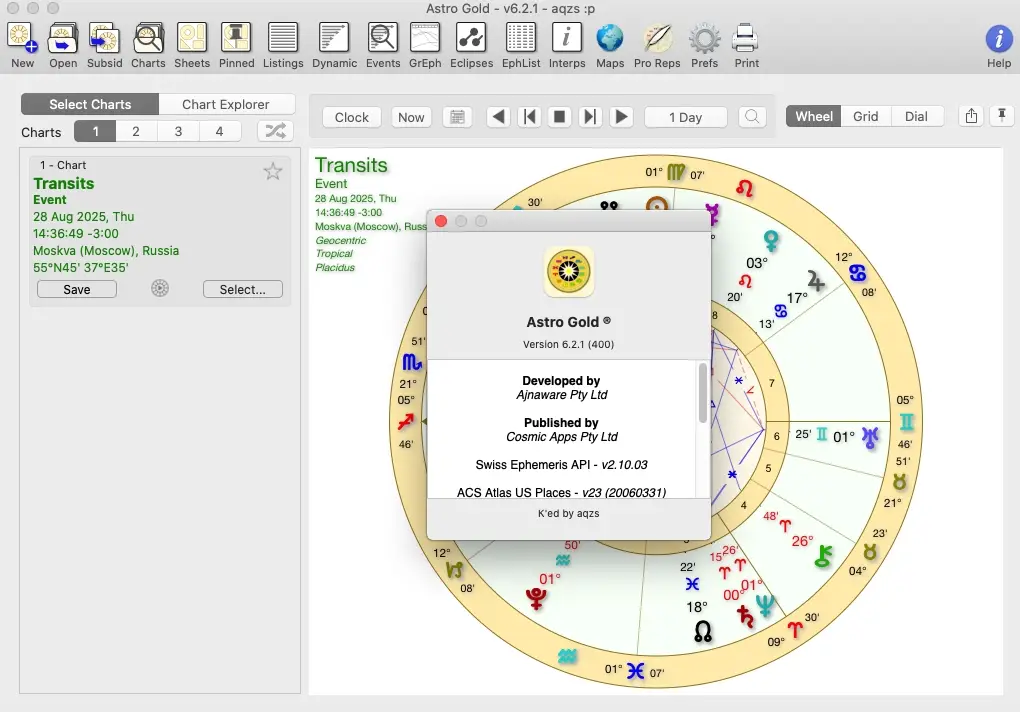This screenshot has height=712, width=1020.
Task: Open the Charts search icon
Action: [x=148, y=38]
